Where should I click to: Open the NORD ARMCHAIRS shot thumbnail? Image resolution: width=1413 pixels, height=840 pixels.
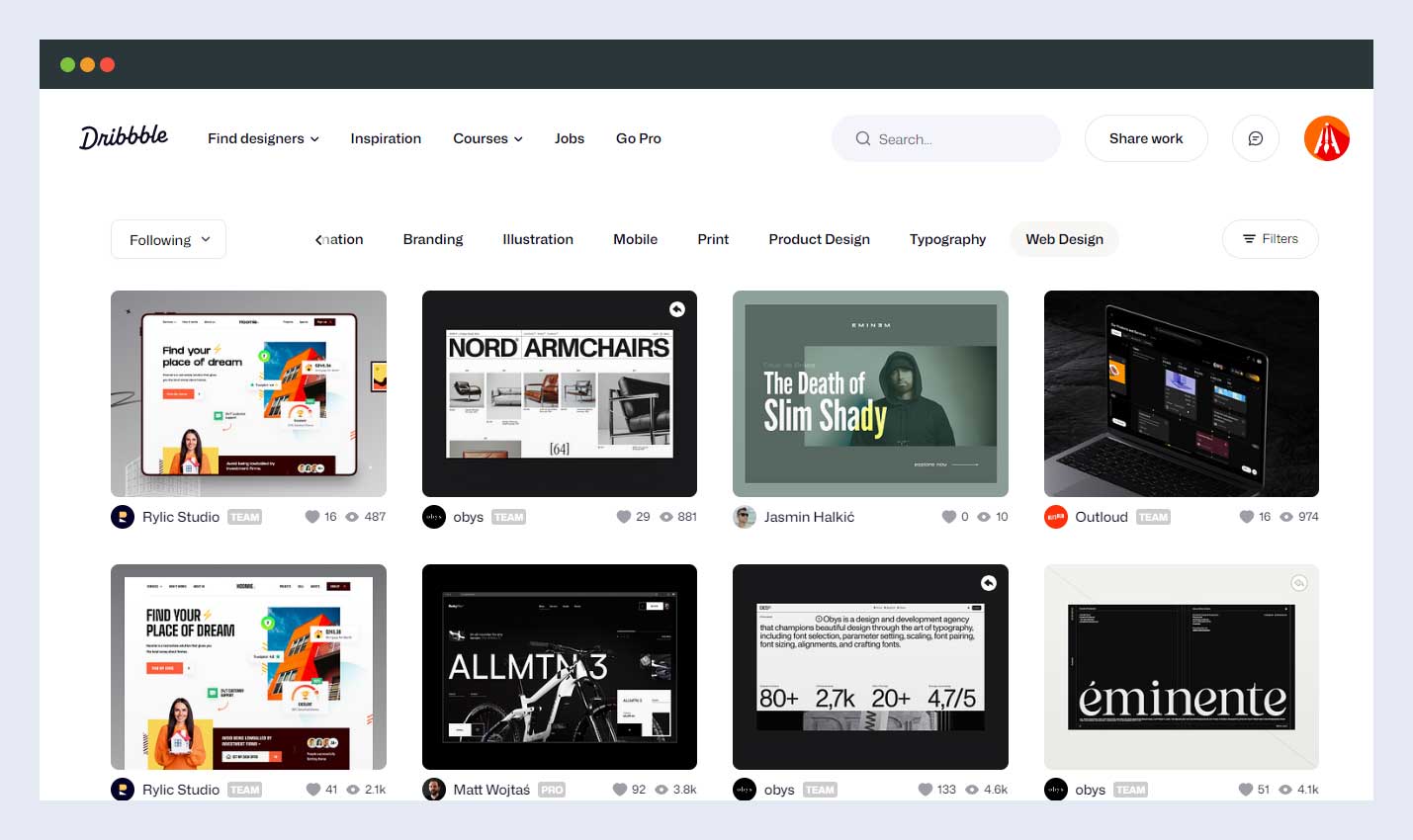pos(560,393)
